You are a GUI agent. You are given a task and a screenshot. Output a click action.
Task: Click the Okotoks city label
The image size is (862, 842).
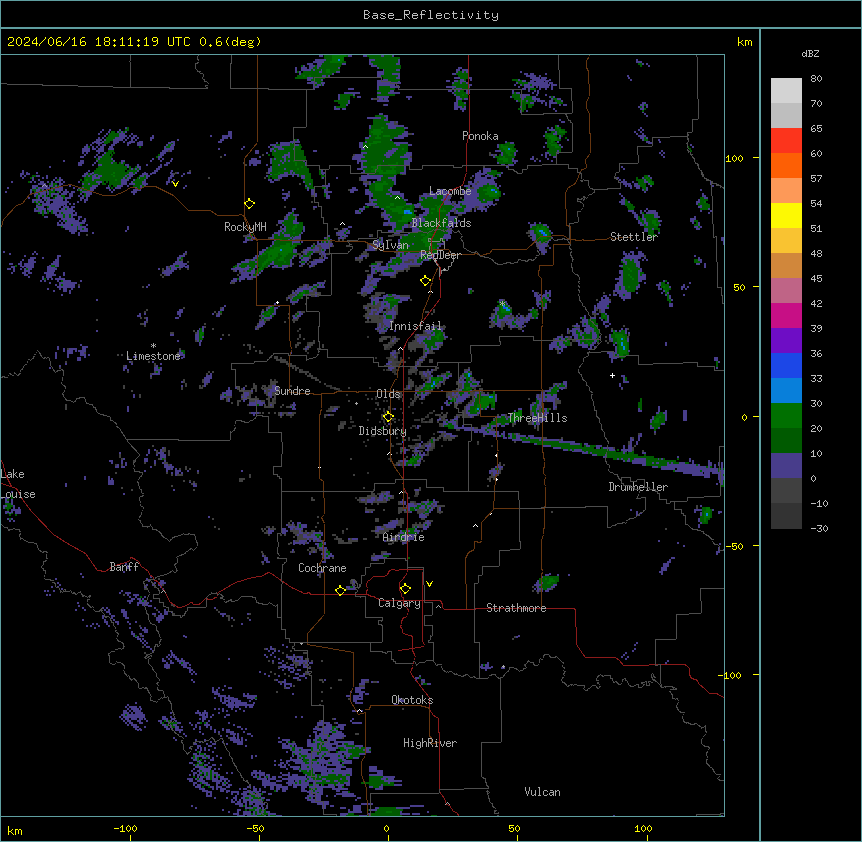(412, 700)
